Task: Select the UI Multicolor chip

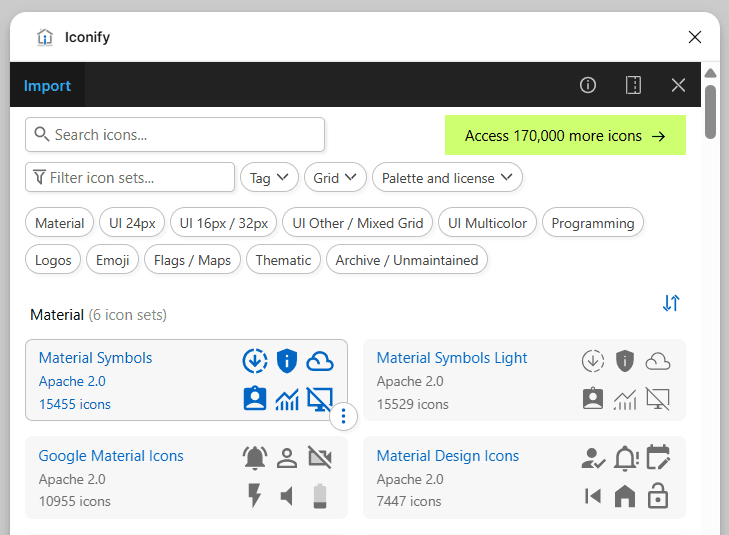Action: 487,223
